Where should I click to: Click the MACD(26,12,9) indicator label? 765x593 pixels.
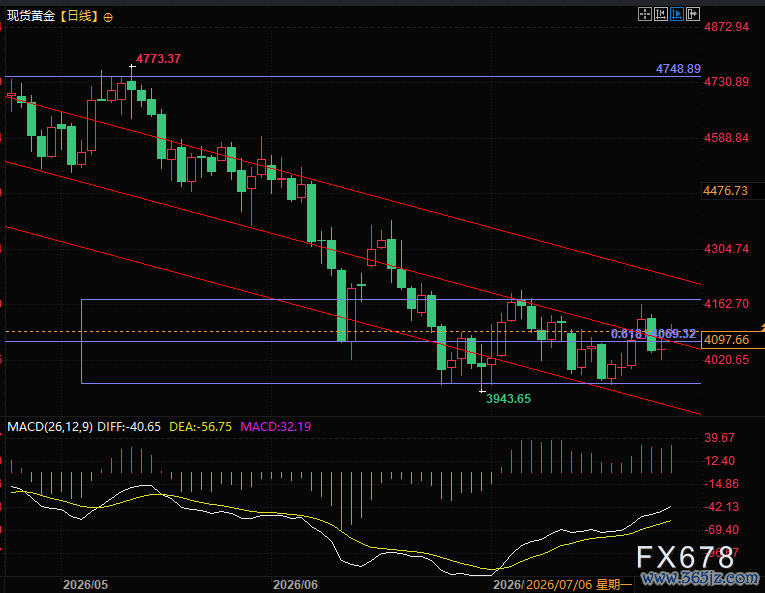click(50, 427)
